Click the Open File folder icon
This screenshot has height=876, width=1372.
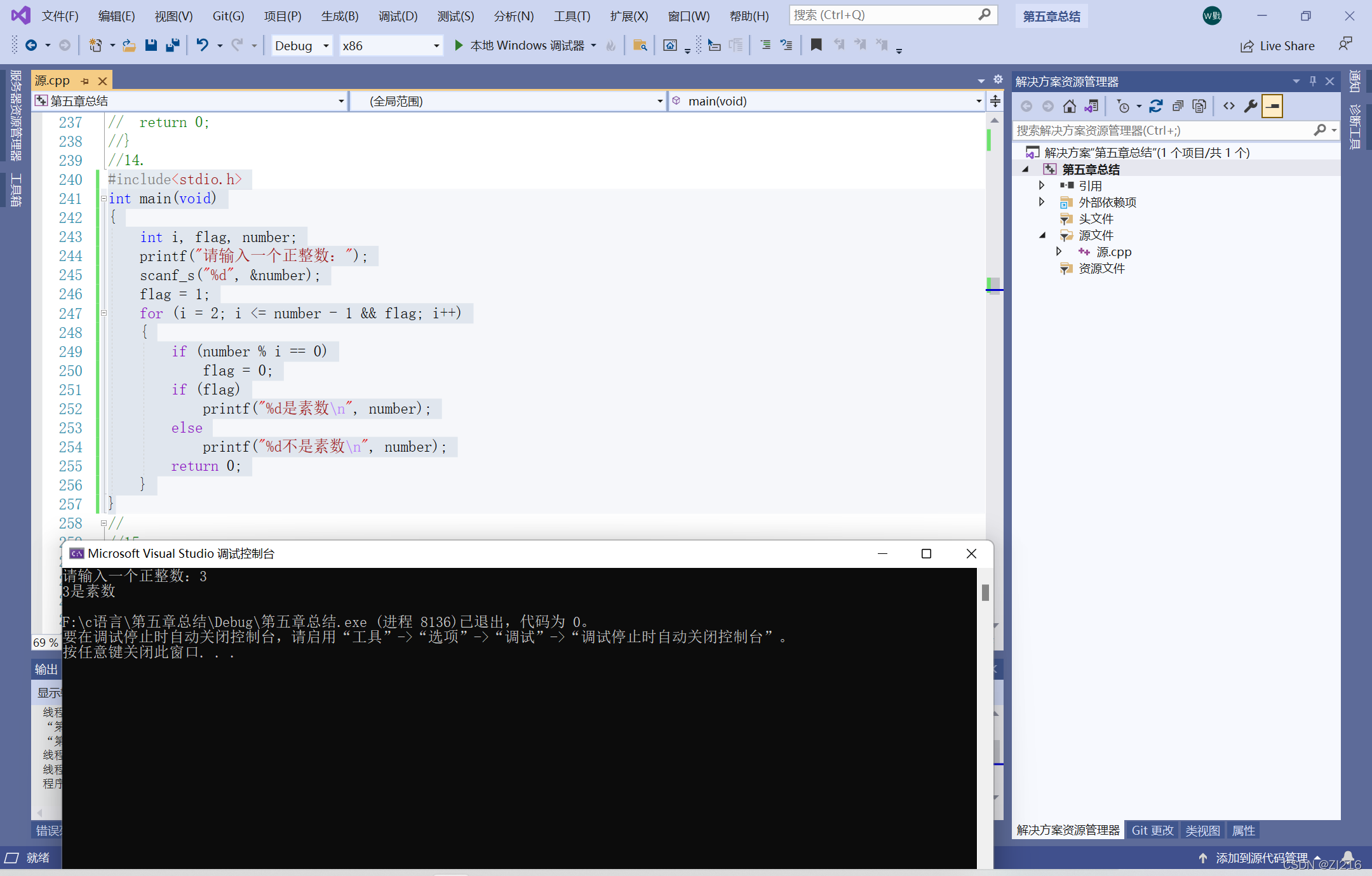(x=129, y=45)
